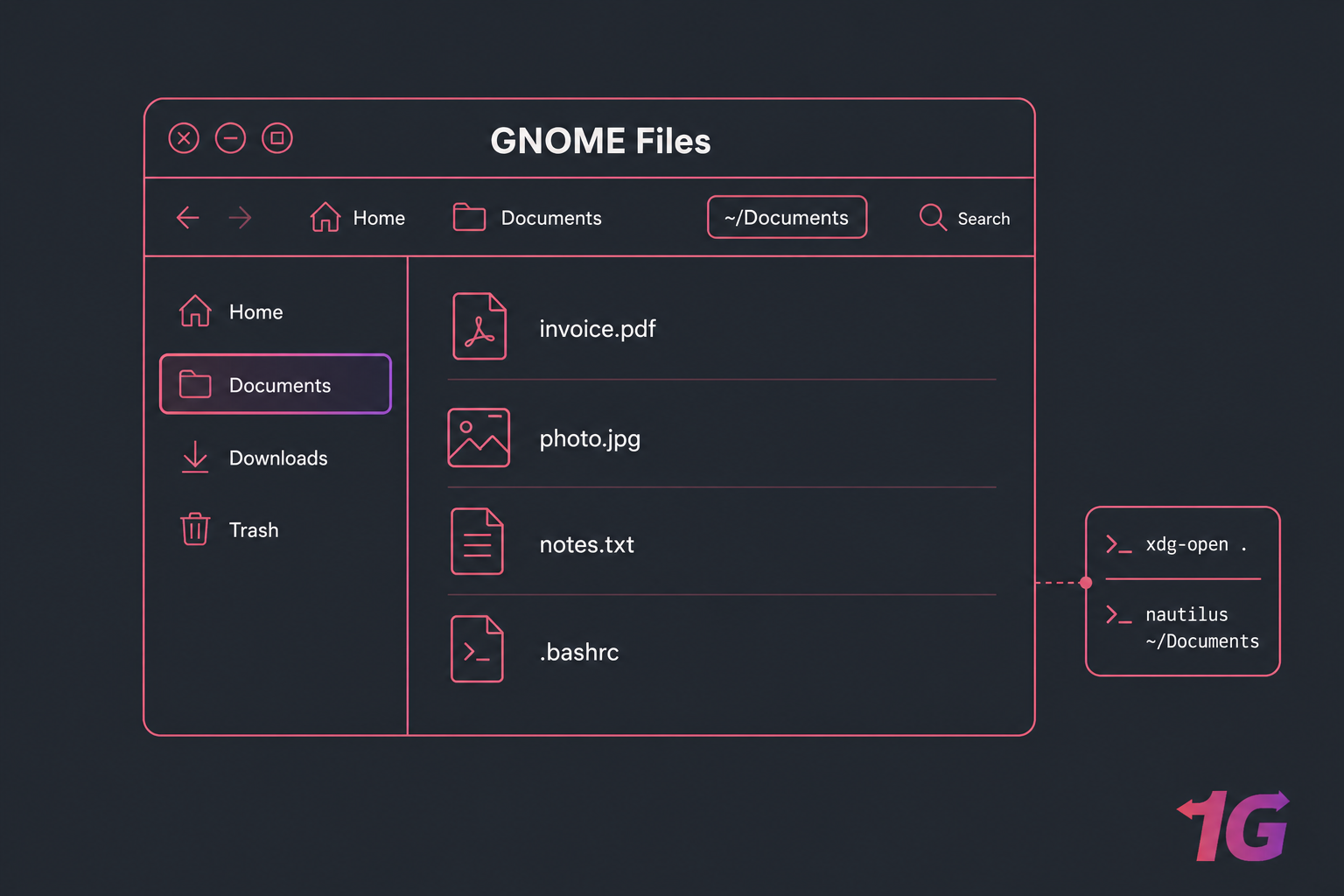
Task: Open Documents label in the path bar
Action: [551, 218]
